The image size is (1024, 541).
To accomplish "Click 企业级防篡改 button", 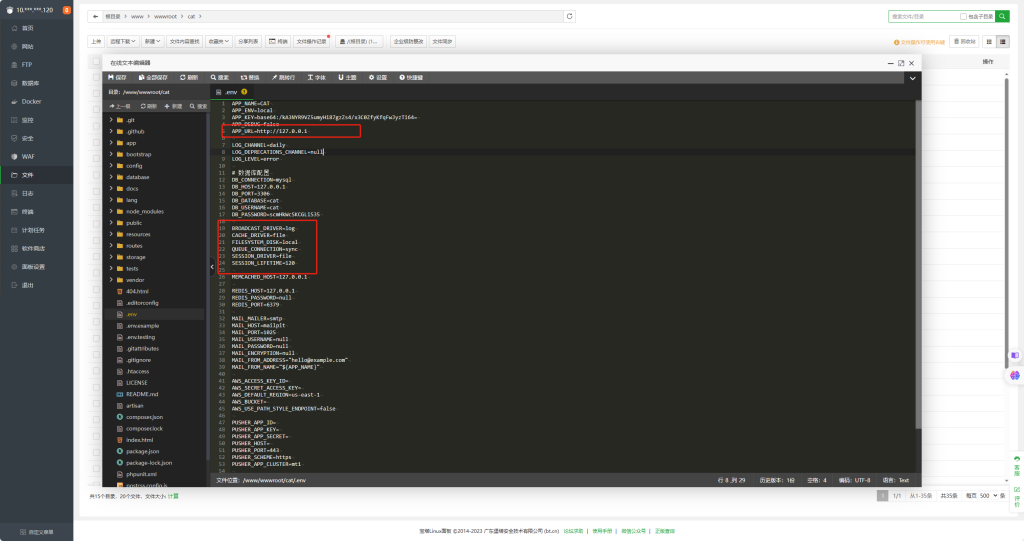I will (x=408, y=41).
